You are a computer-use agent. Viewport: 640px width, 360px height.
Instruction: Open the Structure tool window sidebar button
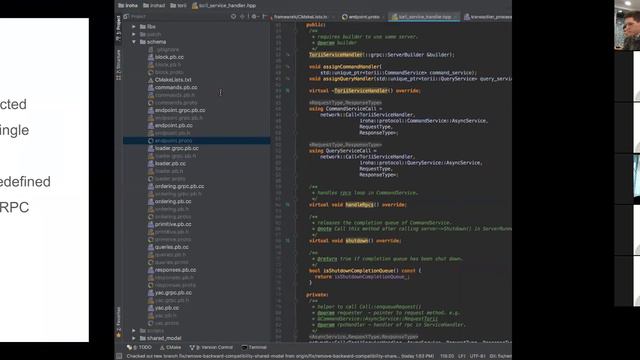coord(119,64)
